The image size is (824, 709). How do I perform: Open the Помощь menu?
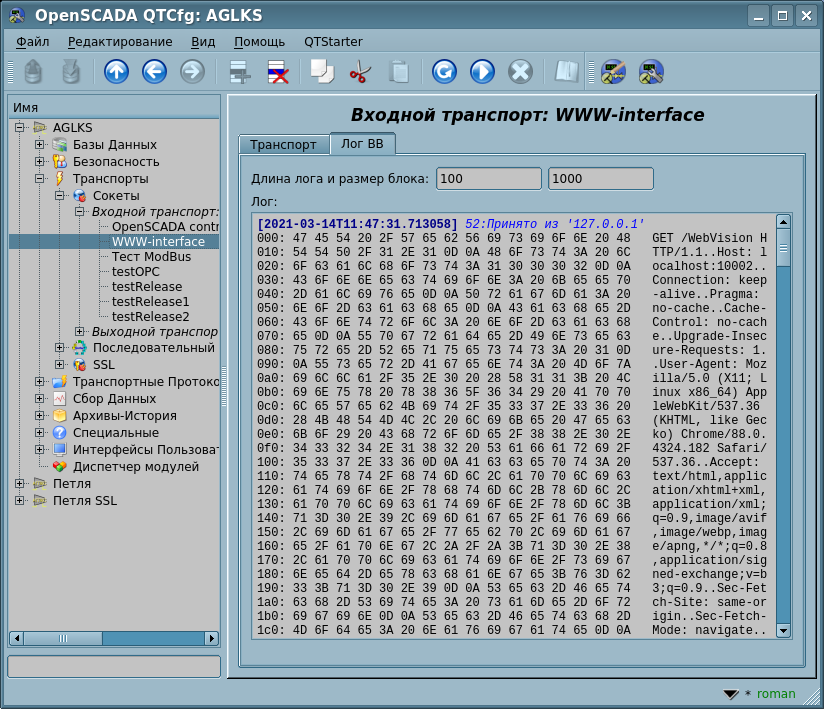tap(259, 42)
